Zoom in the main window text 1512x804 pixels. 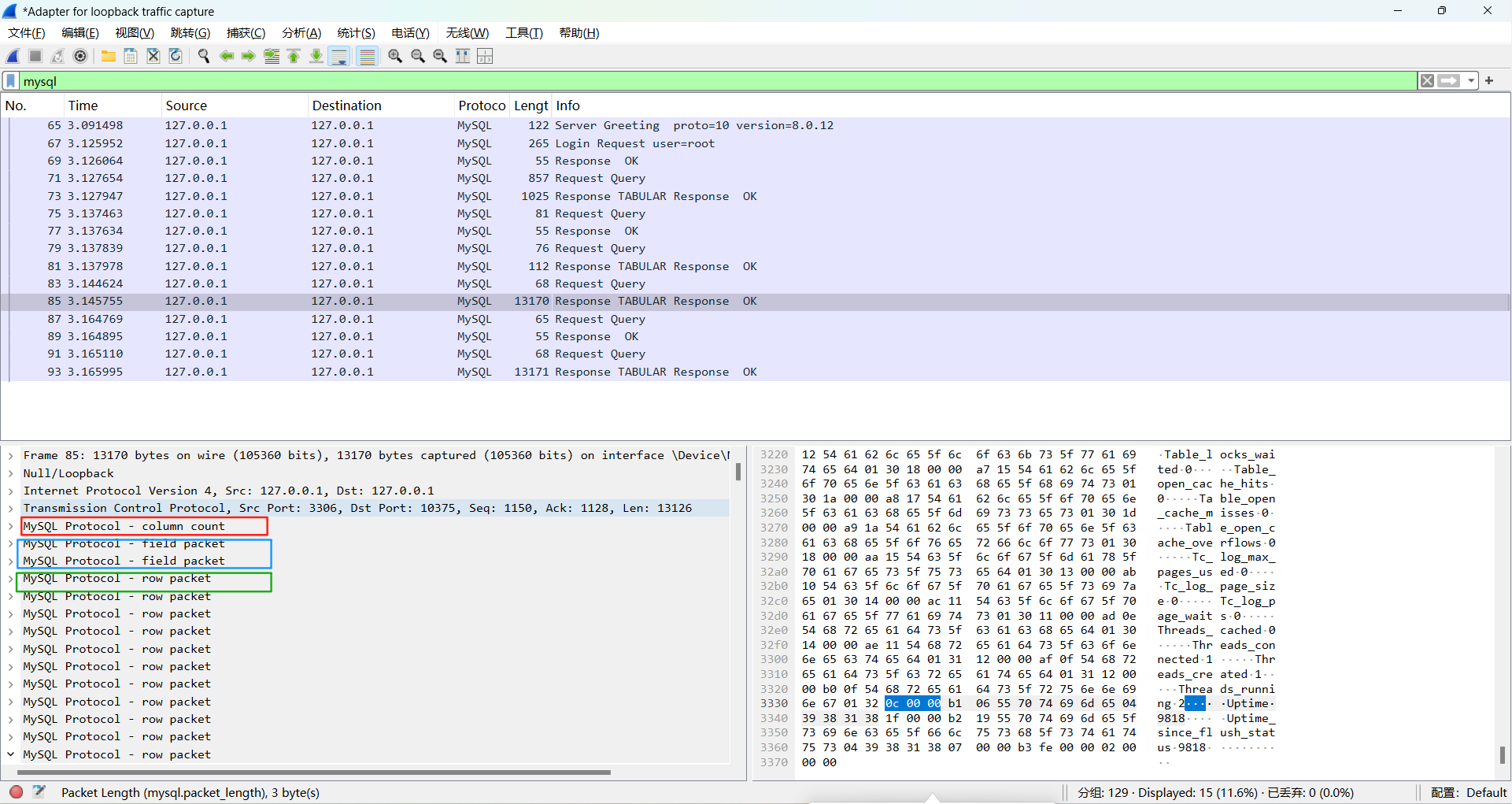pos(395,56)
